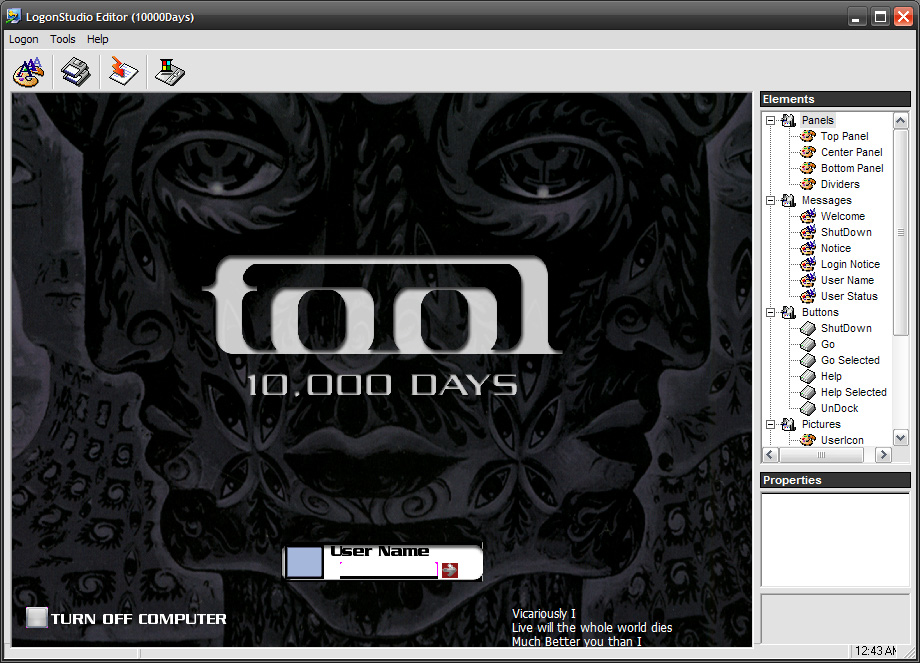Viewport: 920px width, 663px height.
Task: Select the User Status message icon
Action: 808,296
